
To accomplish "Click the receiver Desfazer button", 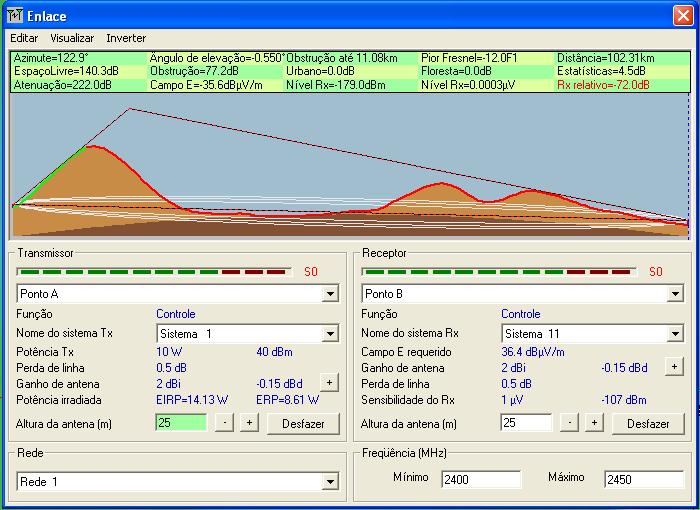I will [x=648, y=423].
